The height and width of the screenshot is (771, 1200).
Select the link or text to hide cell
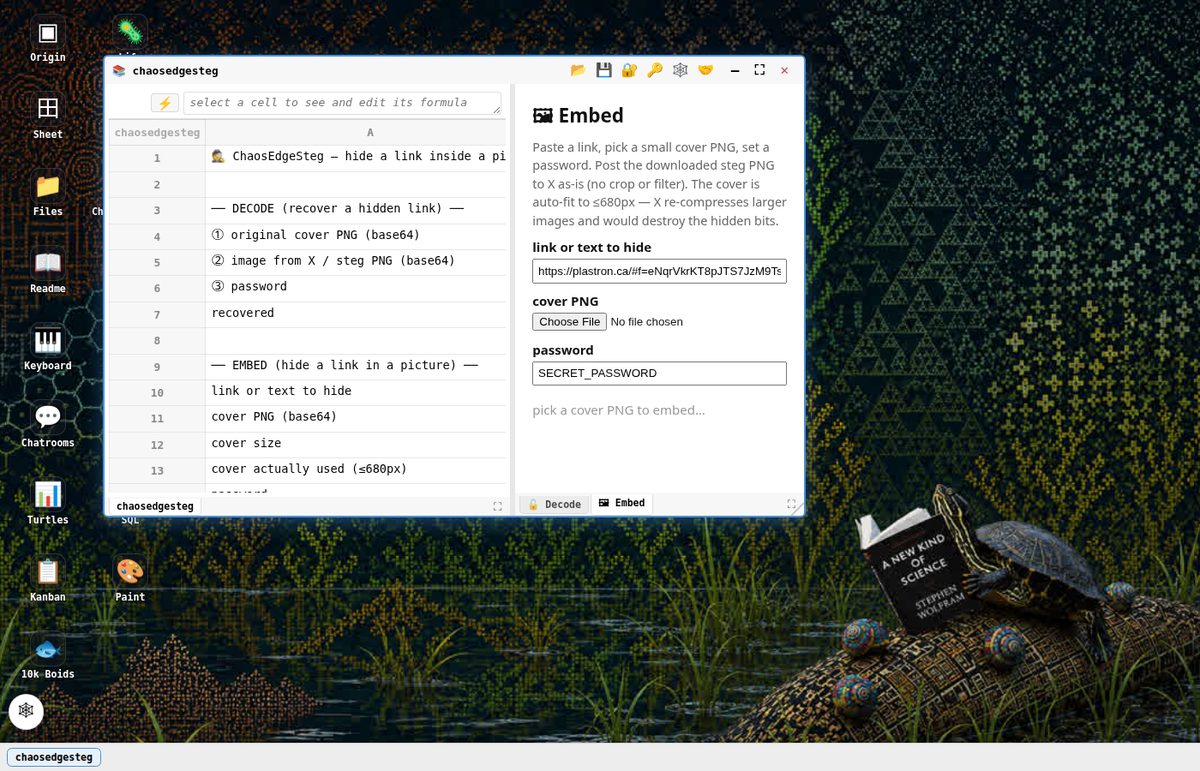[x=356, y=392]
